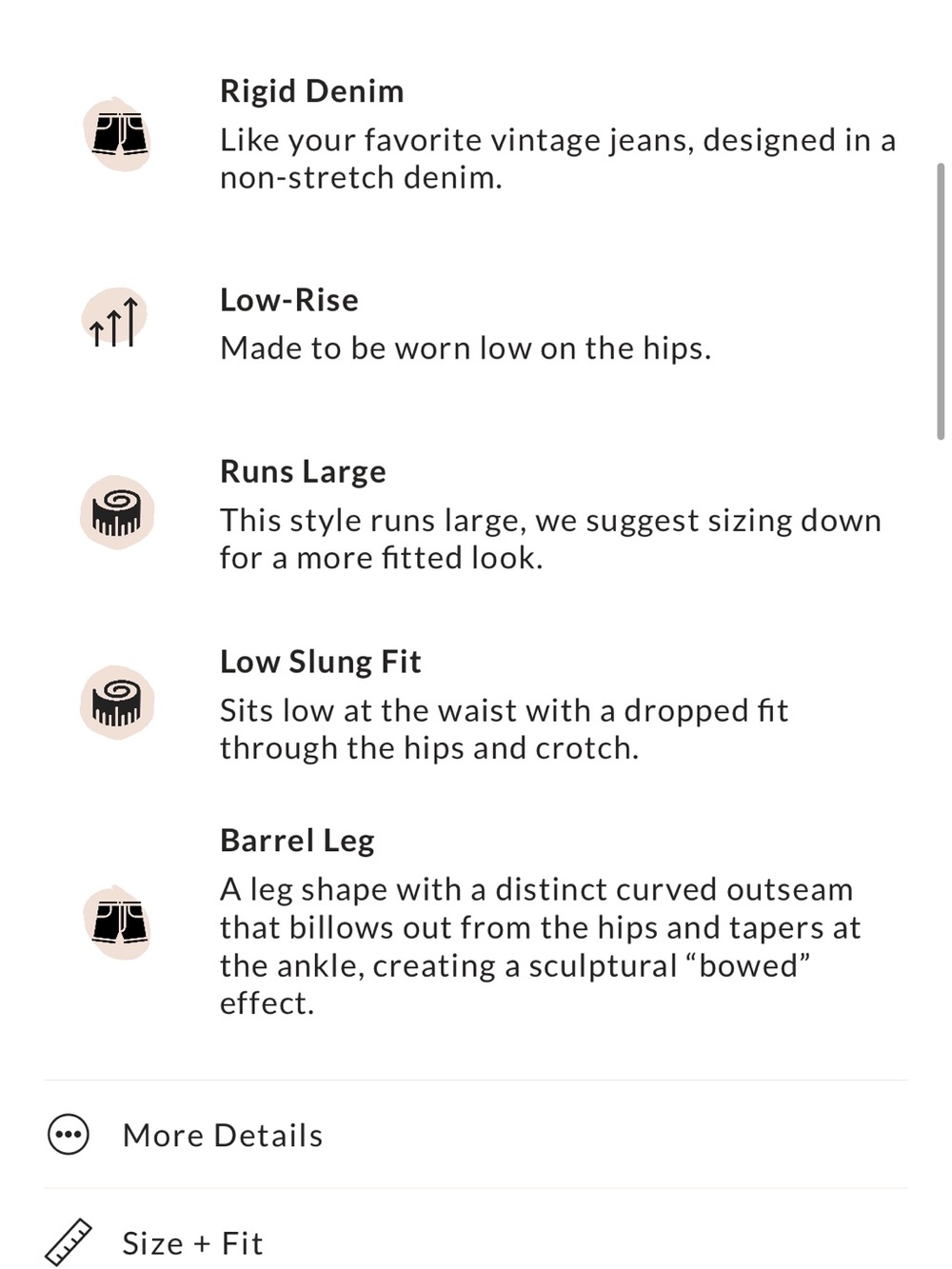The image size is (952, 1269).
Task: Click the vertical scrollbar thumb
Action: tap(941, 301)
